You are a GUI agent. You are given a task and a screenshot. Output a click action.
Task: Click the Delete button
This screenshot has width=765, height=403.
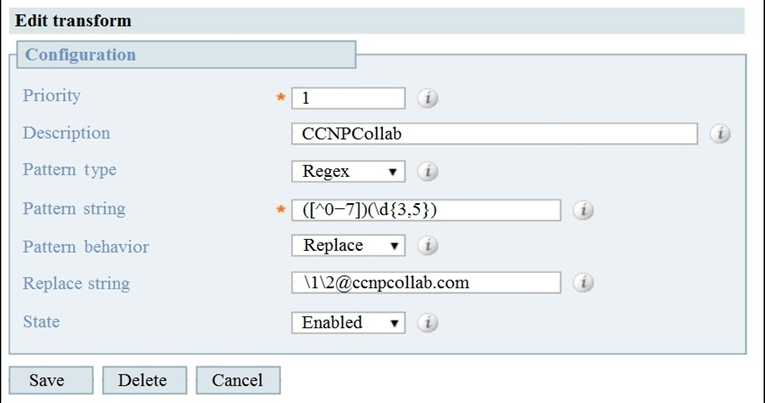click(144, 380)
